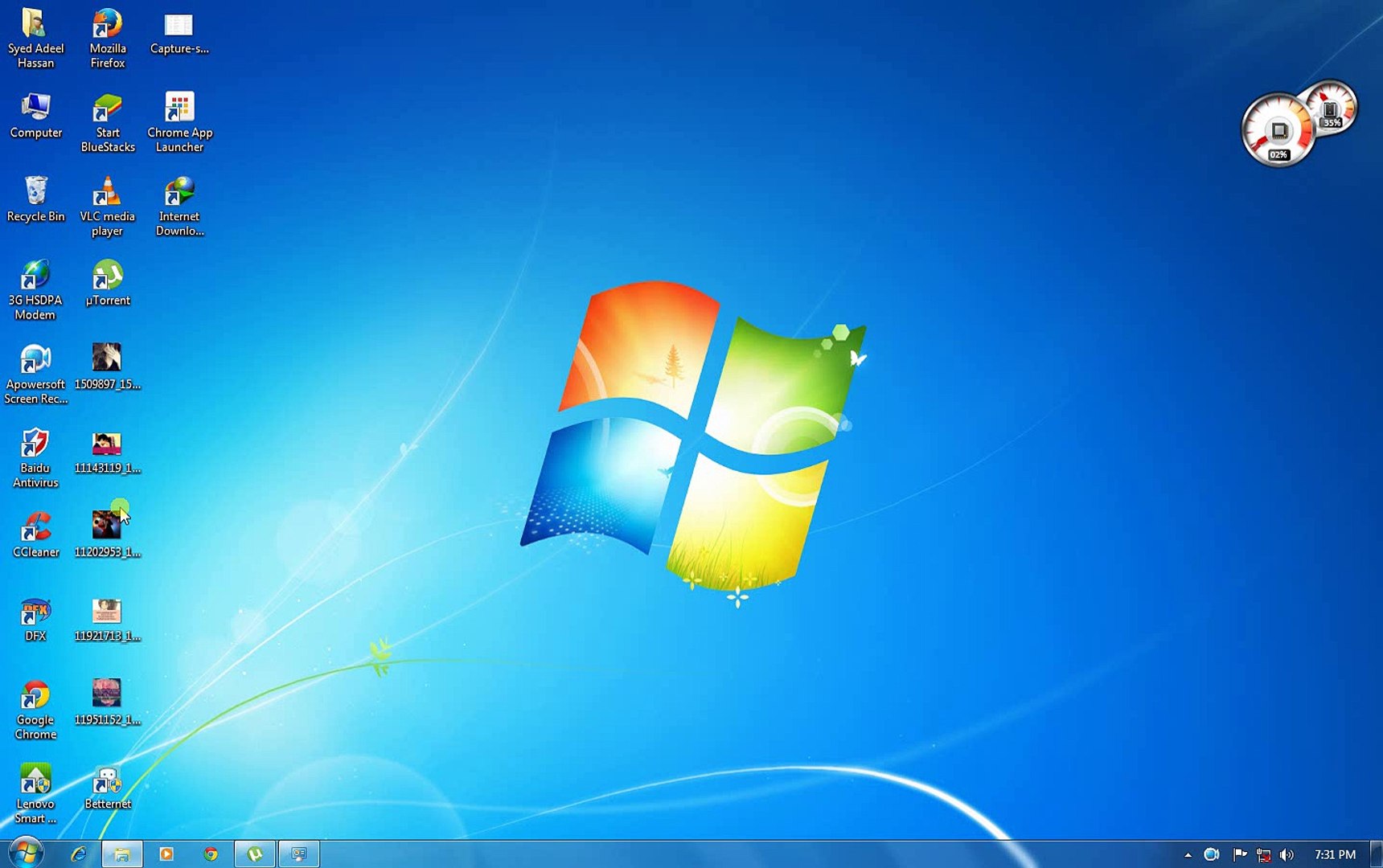Switch to the screen recorder taskbar button
Screen dimensions: 1383x868
coord(299,854)
